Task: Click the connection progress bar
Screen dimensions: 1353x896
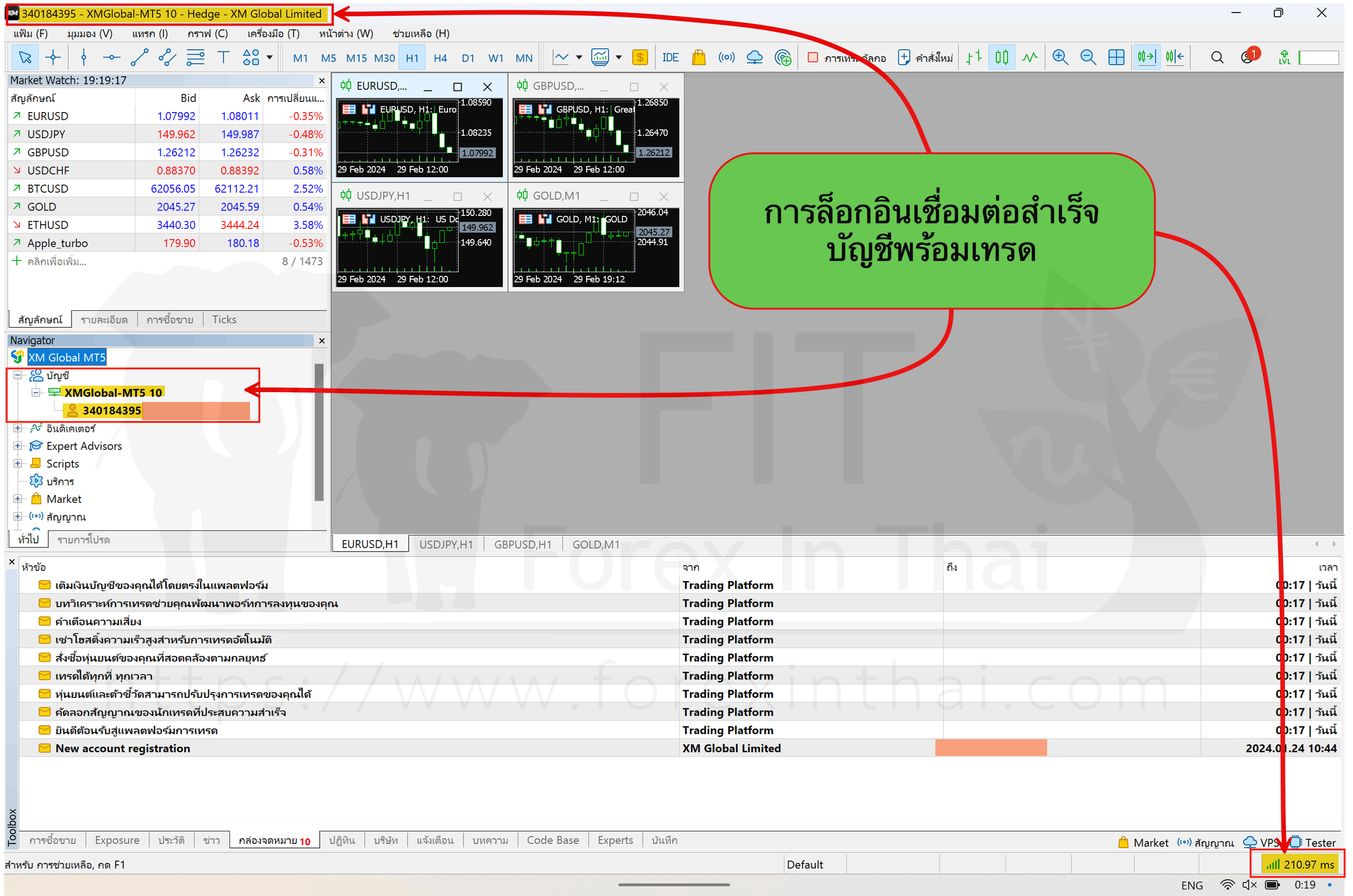Action: point(1319,57)
